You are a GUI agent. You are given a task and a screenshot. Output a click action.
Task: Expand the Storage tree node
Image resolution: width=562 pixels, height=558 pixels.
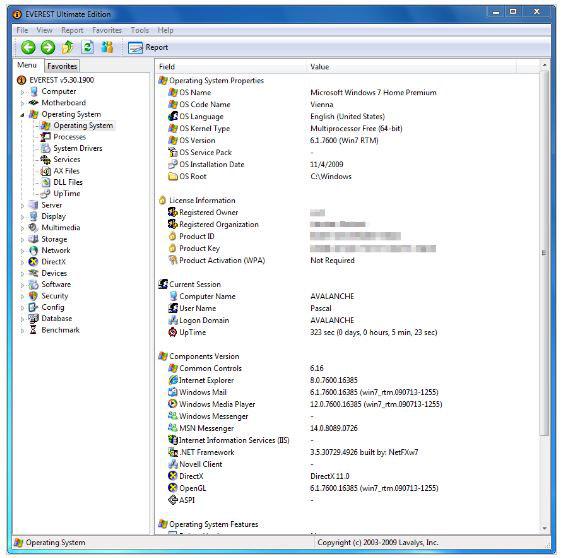coord(22,240)
